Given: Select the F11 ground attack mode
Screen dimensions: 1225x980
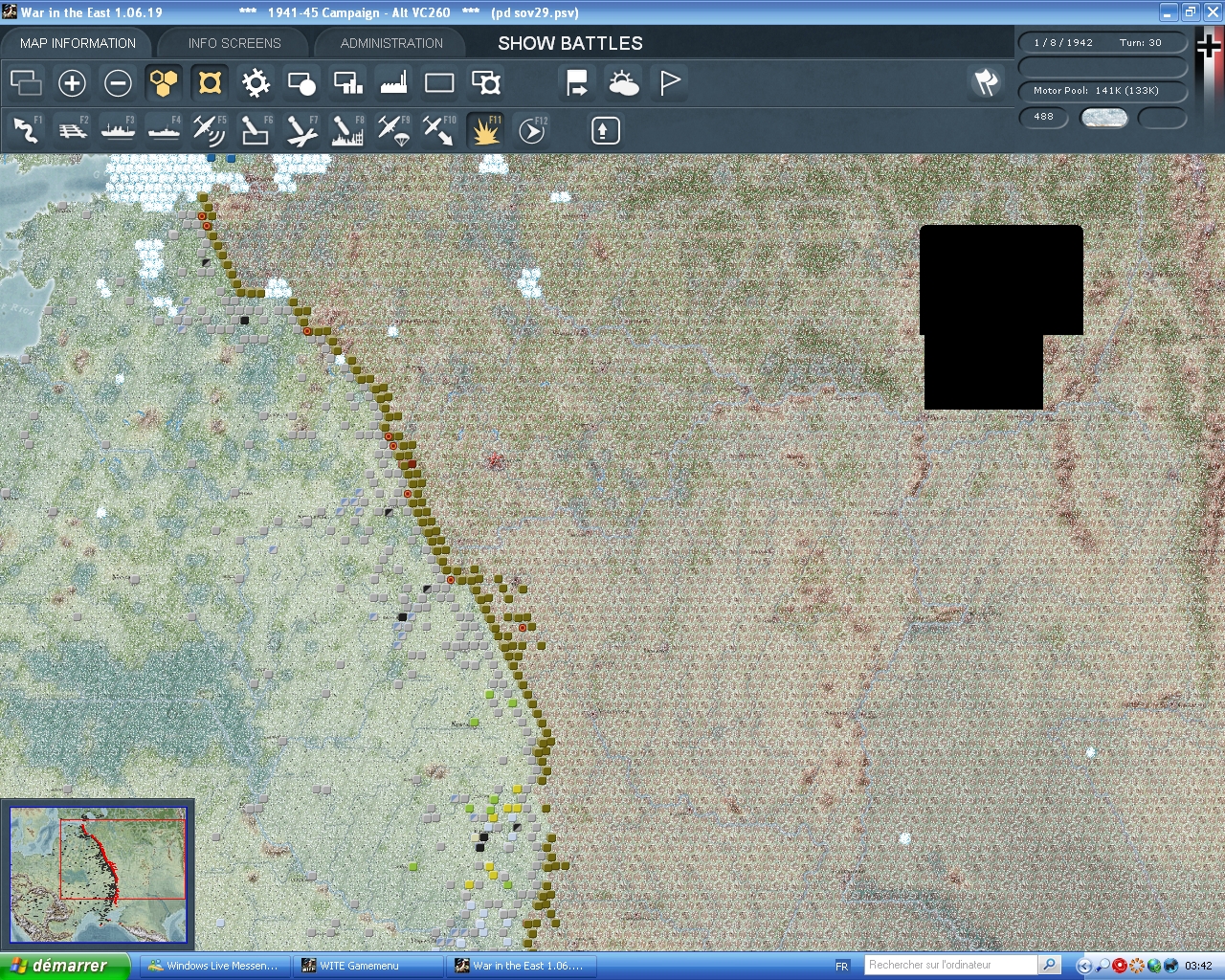Looking at the screenshot, I should tap(485, 130).
